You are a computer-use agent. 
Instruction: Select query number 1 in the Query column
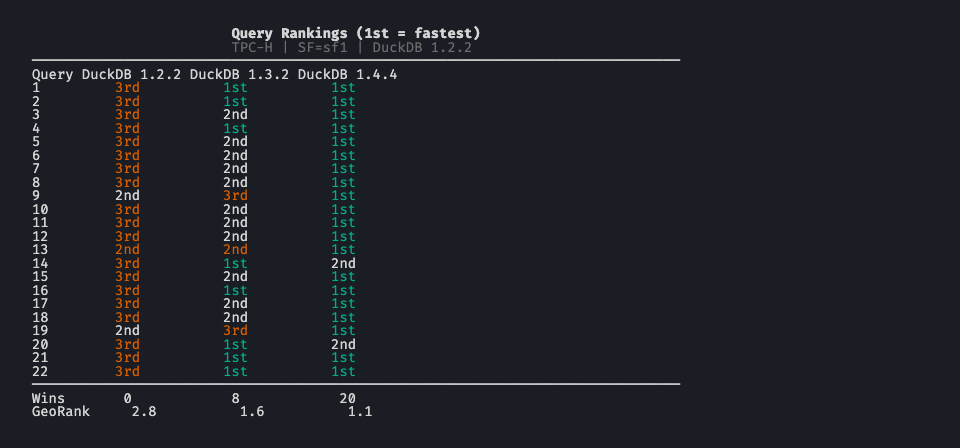pyautogui.click(x=36, y=88)
